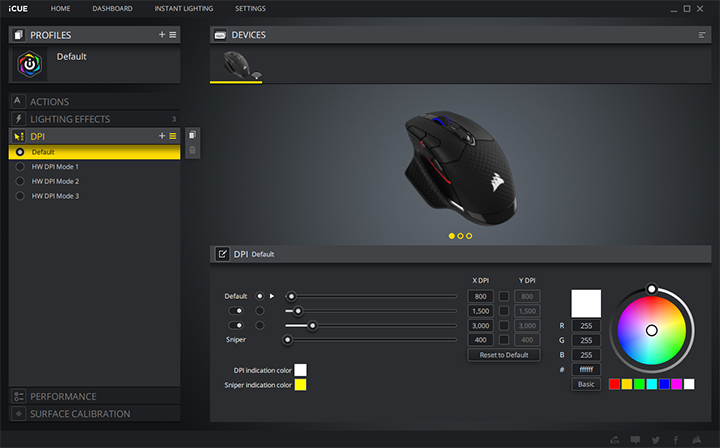Open the Twitter icon in footer

click(x=654, y=439)
